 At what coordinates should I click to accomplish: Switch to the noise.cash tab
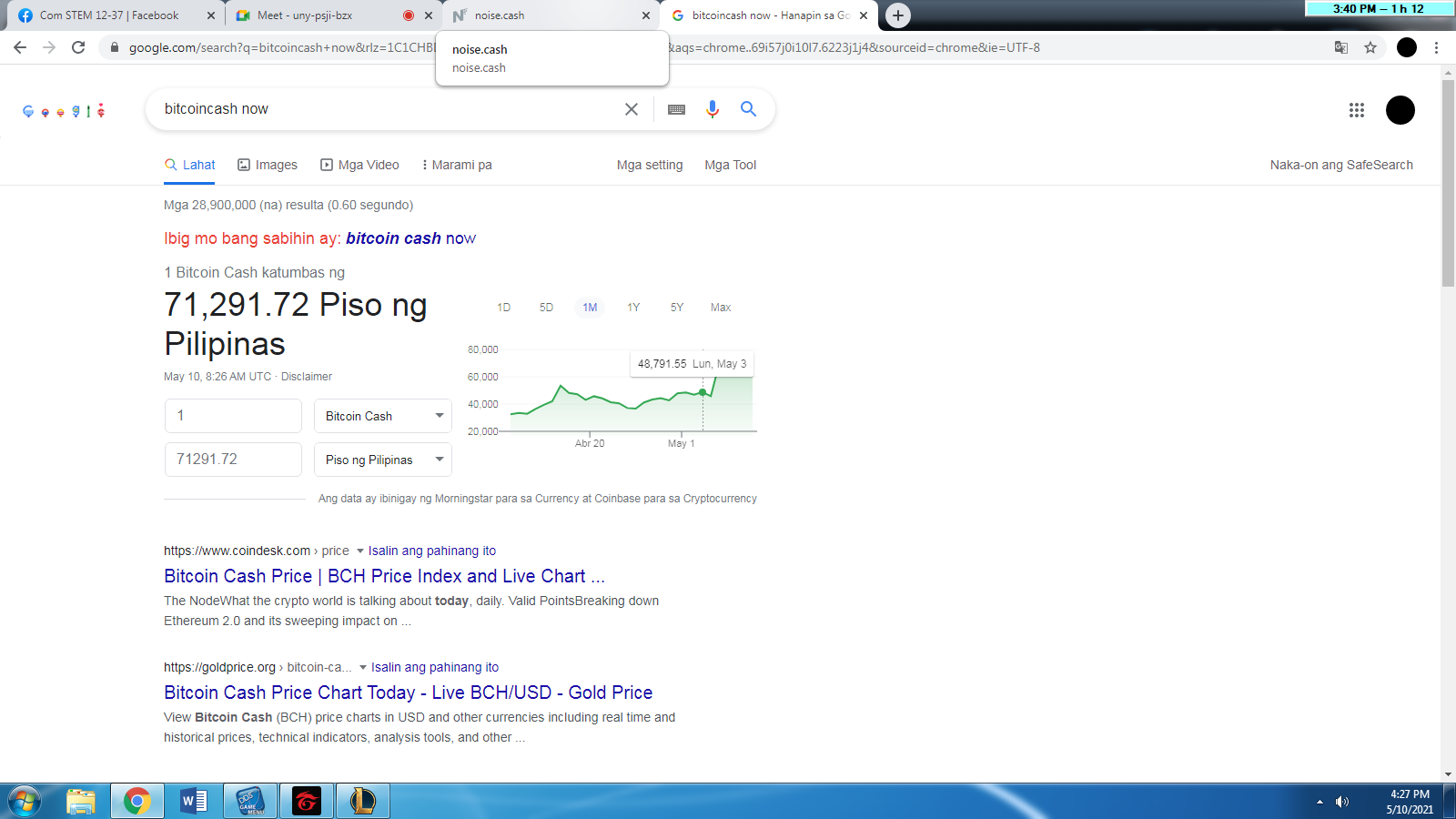pos(551,15)
